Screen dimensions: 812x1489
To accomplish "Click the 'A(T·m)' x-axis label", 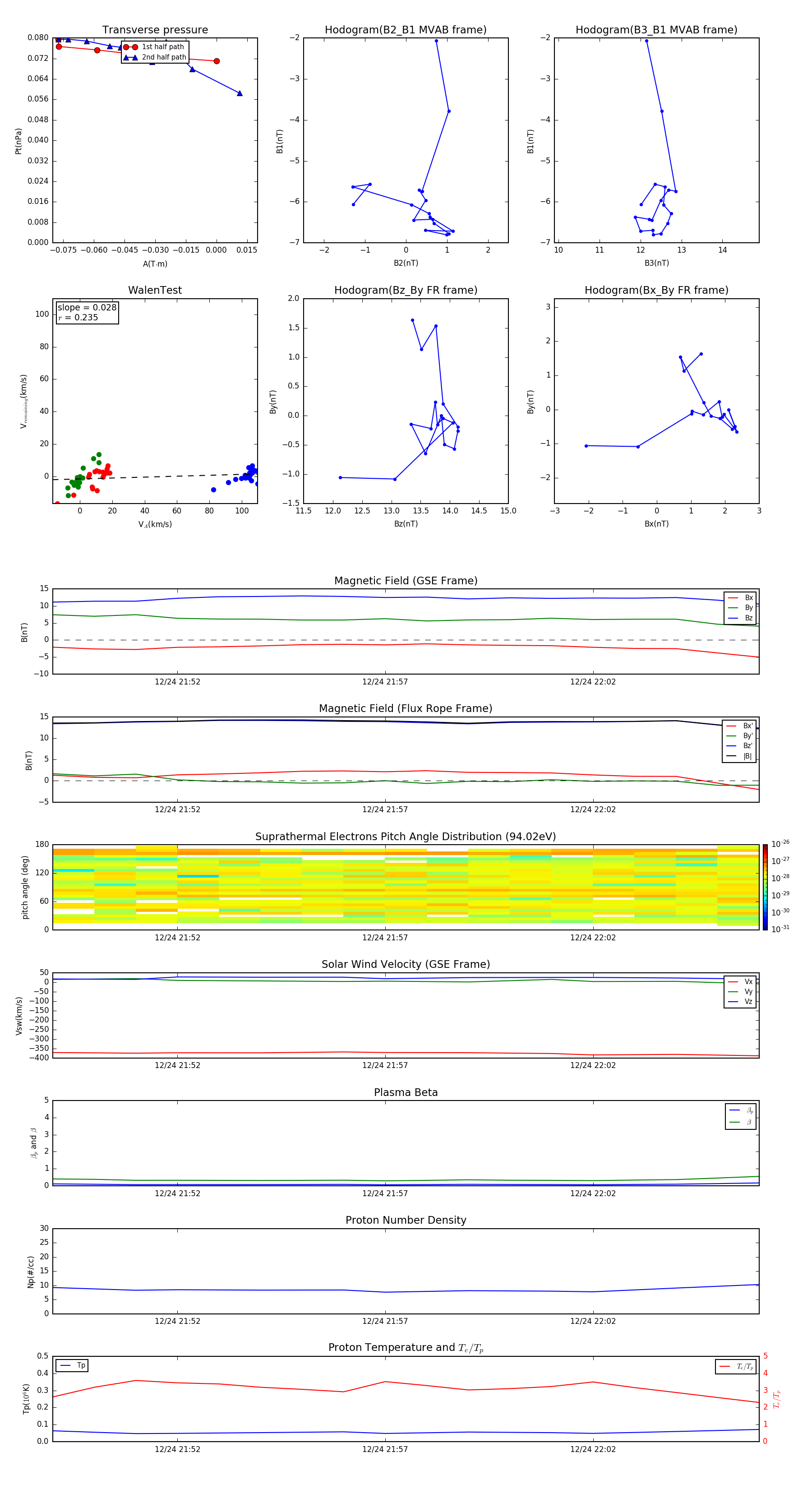I will (x=155, y=264).
